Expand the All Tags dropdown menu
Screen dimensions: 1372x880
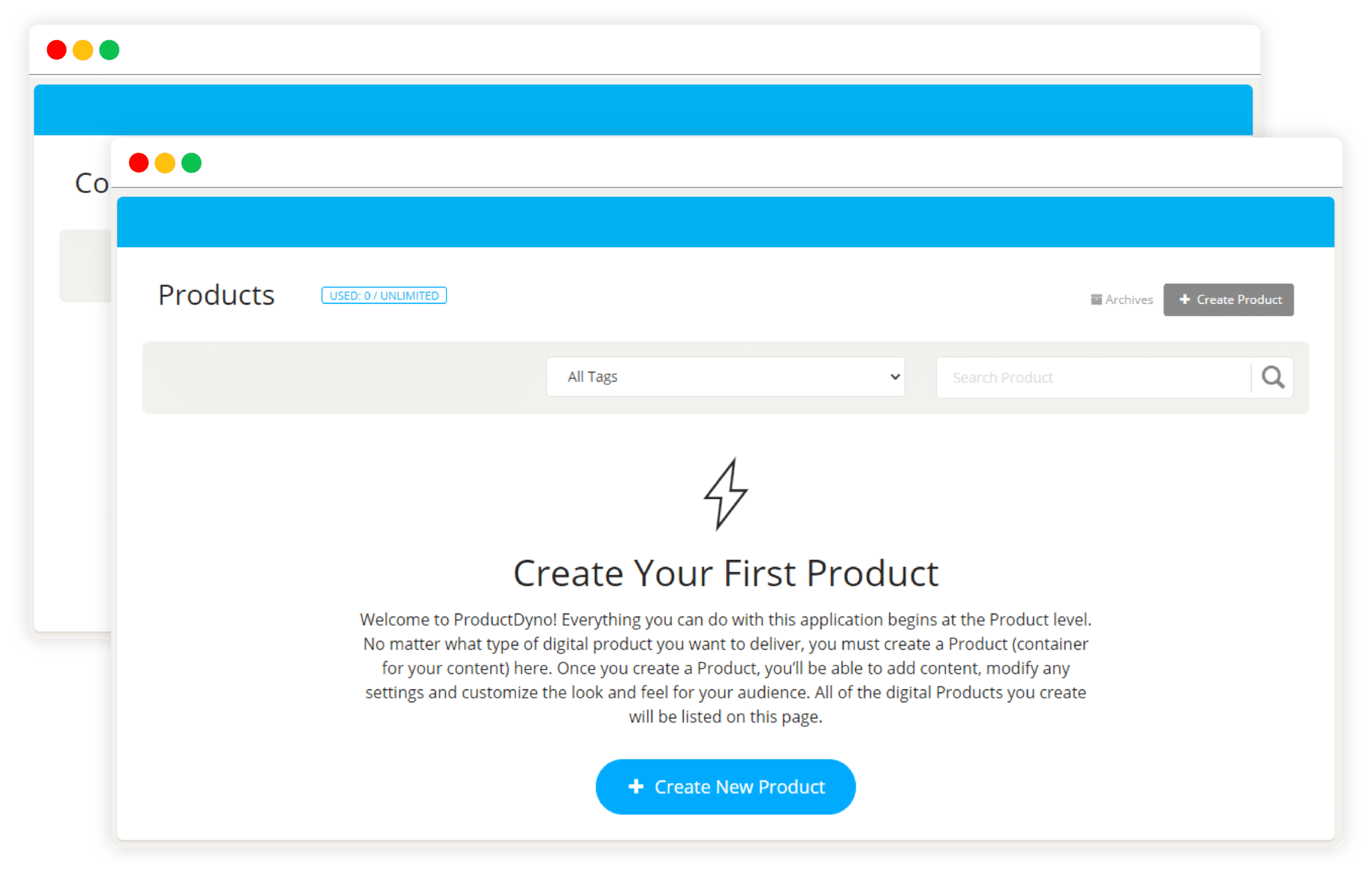pyautogui.click(x=727, y=377)
